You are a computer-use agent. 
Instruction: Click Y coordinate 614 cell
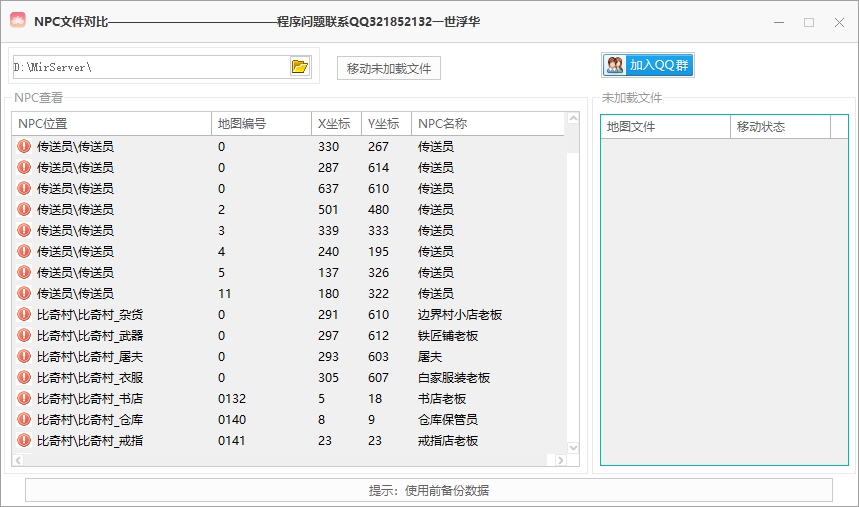coord(378,168)
